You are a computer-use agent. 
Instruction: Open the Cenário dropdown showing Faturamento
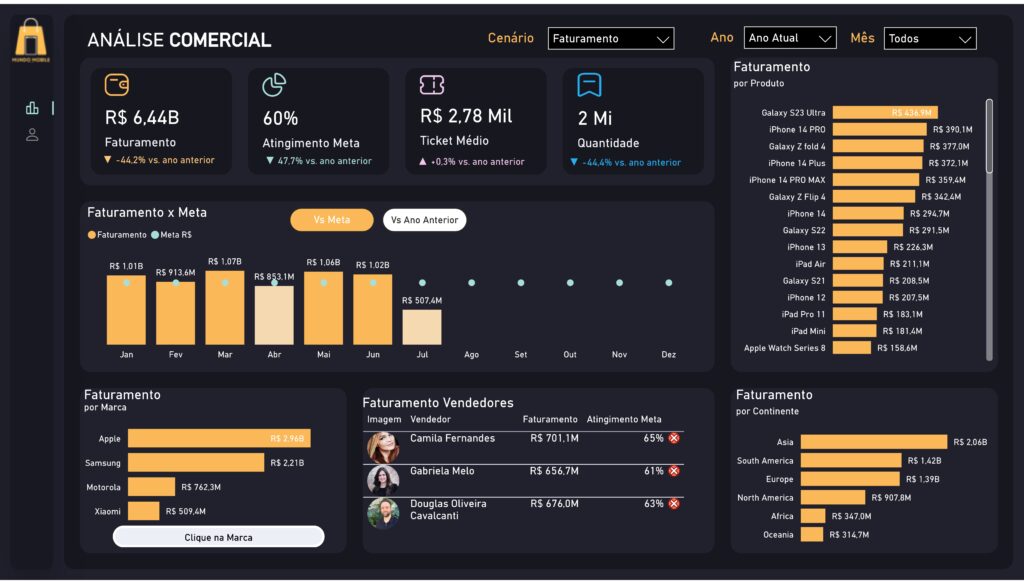point(611,39)
